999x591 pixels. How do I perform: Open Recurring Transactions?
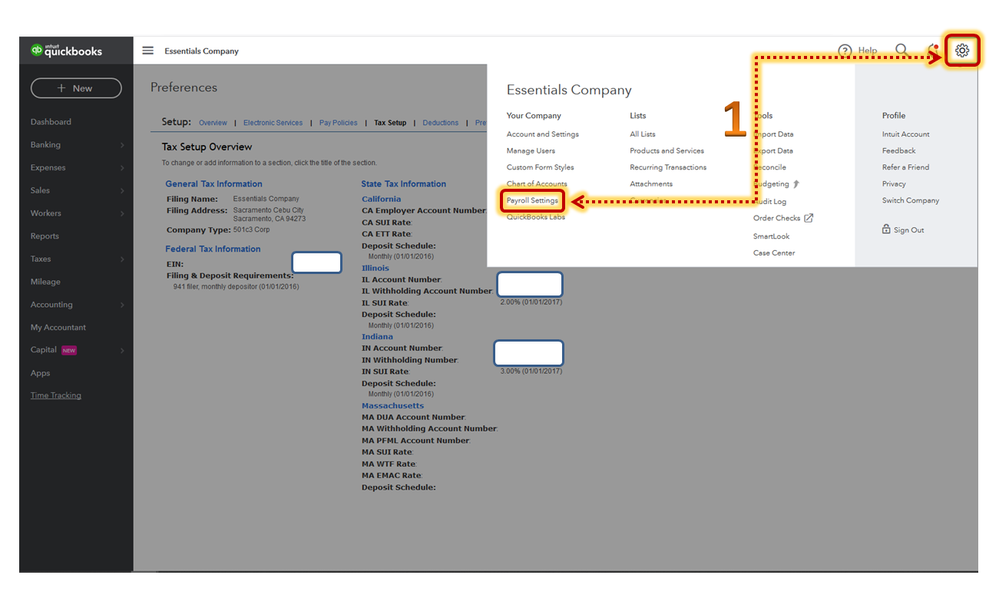[x=668, y=167]
